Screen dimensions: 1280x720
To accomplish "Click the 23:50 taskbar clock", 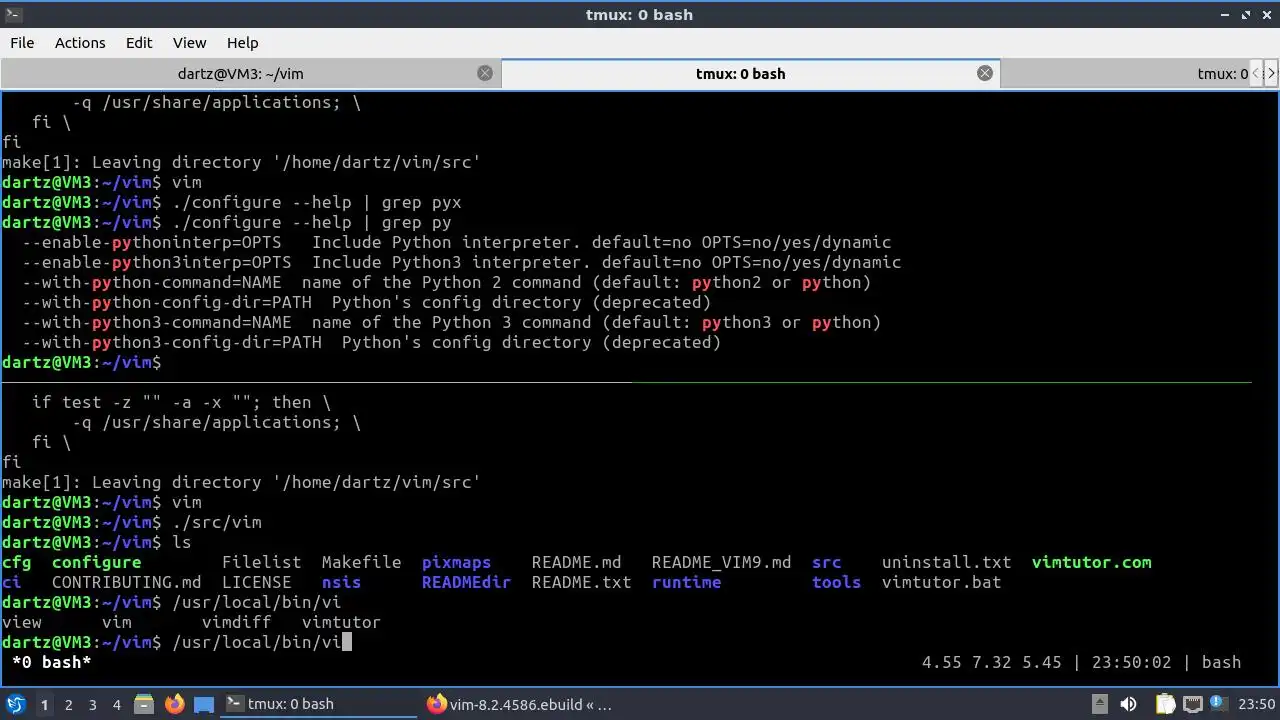I will coord(1258,704).
